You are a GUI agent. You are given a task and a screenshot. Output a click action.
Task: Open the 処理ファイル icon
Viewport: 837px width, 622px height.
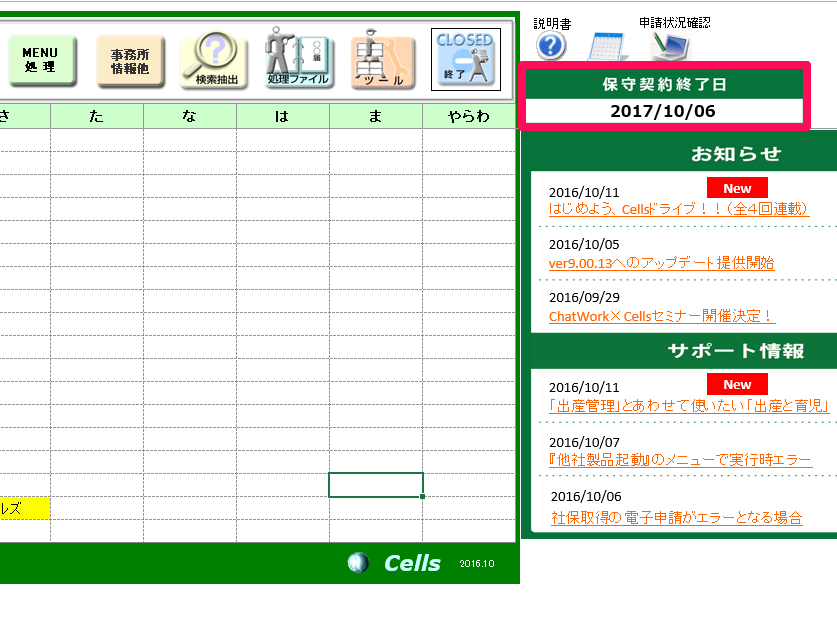point(298,60)
